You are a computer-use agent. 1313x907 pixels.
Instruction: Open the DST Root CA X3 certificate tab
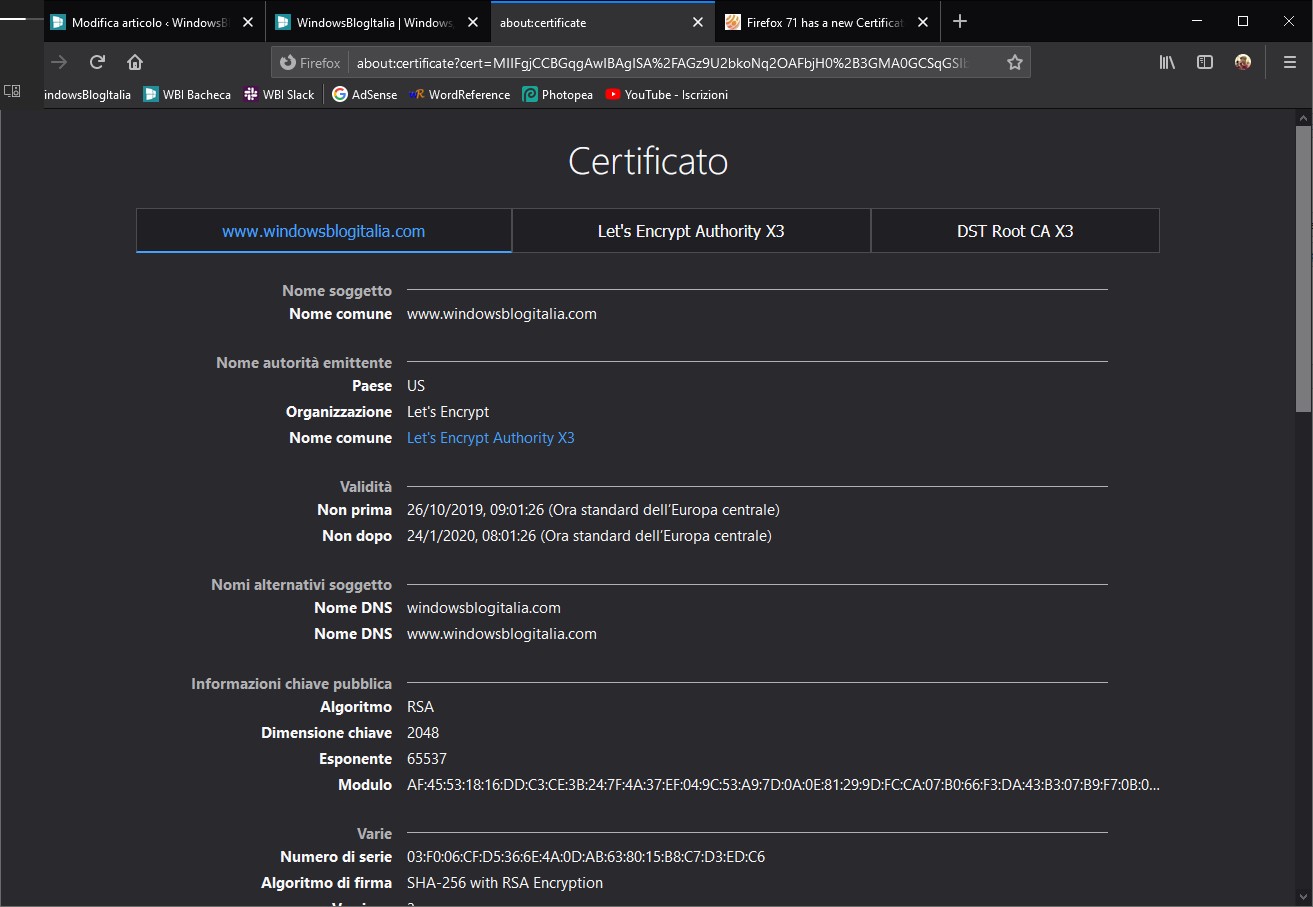pyautogui.click(x=1015, y=231)
